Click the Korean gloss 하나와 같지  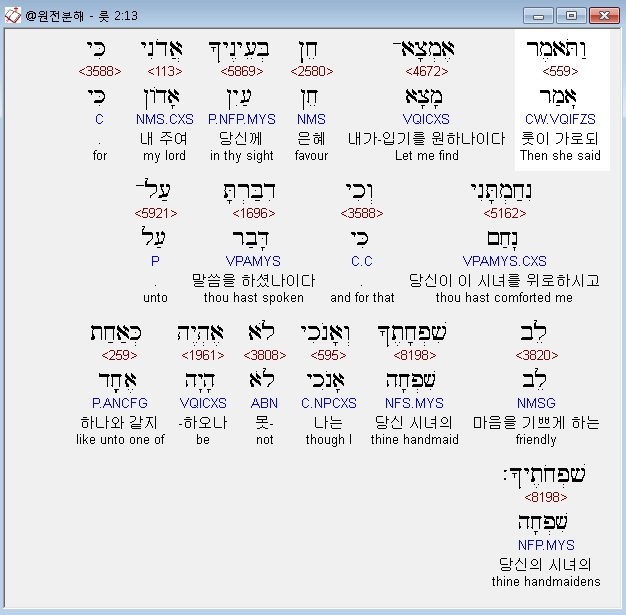coord(119,423)
